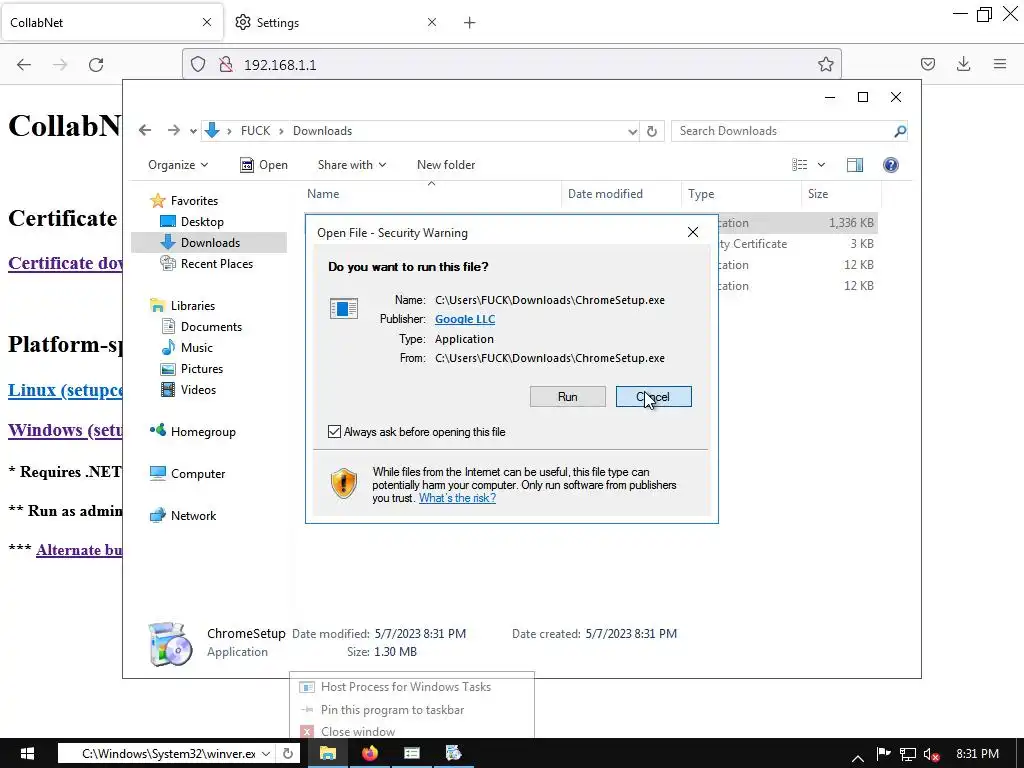Image resolution: width=1024 pixels, height=768 pixels.
Task: Click the shield tracking protection icon
Action: coord(198,64)
